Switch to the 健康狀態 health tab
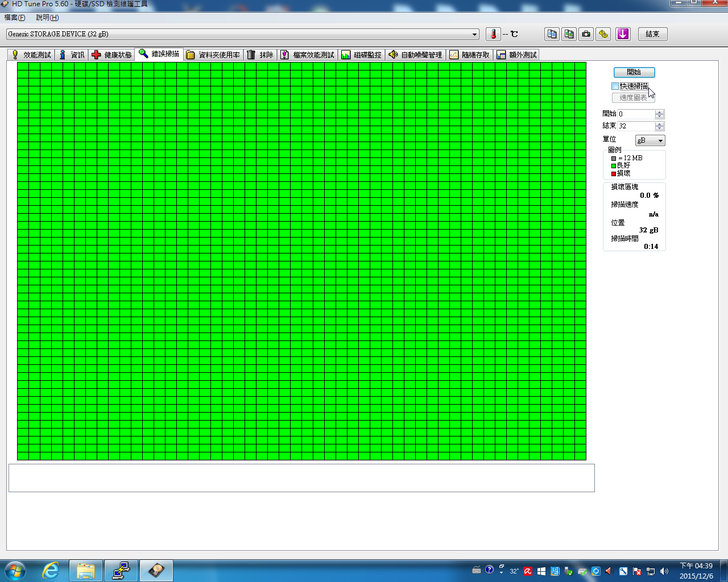The image size is (728, 582). coord(112,54)
